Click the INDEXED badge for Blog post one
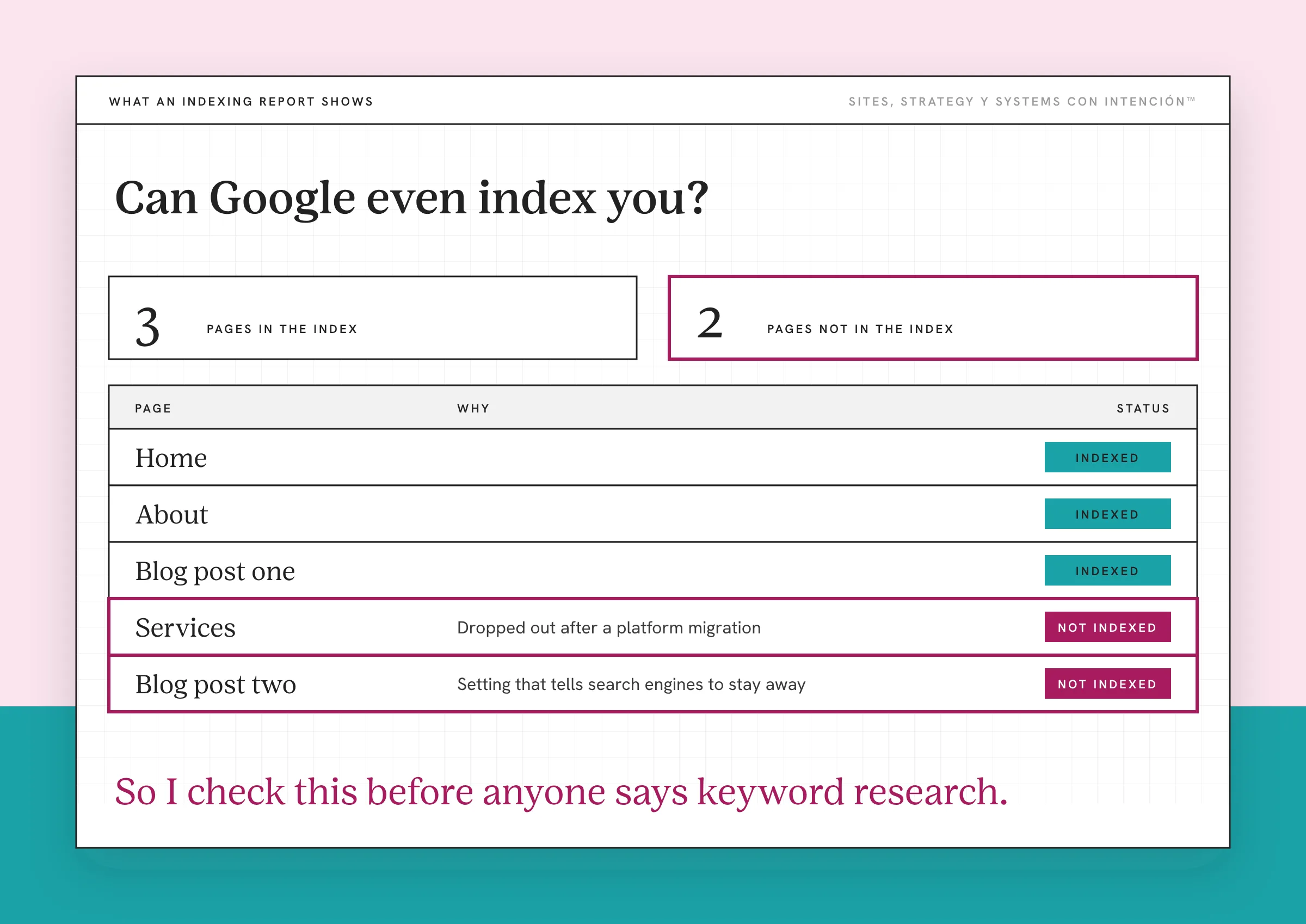 pos(1107,570)
